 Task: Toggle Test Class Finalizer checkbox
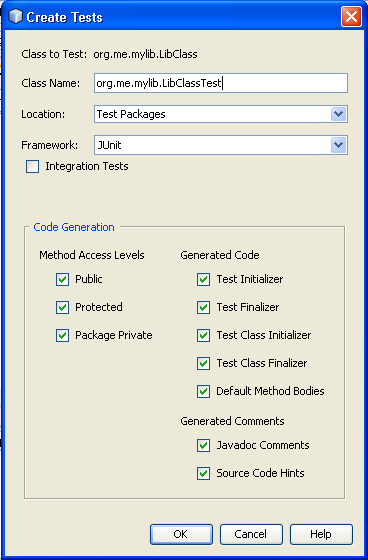coord(204,363)
